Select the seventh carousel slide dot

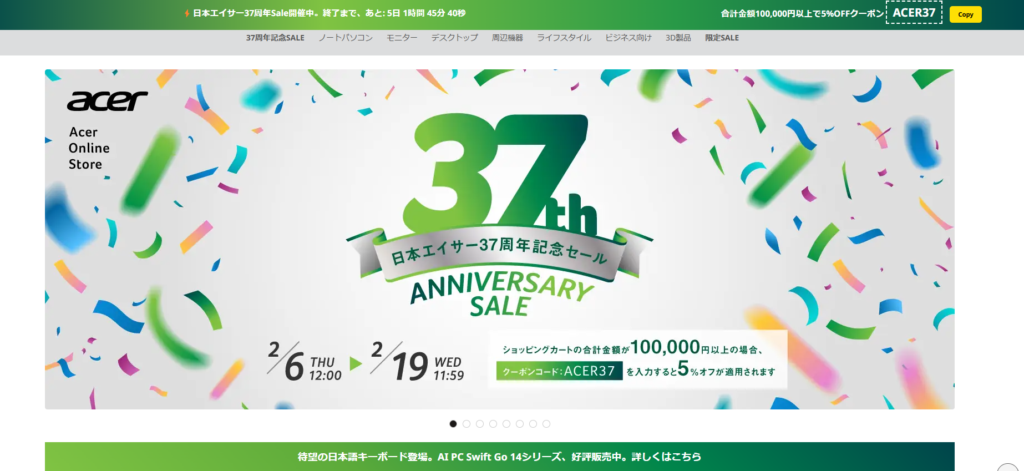click(x=533, y=424)
